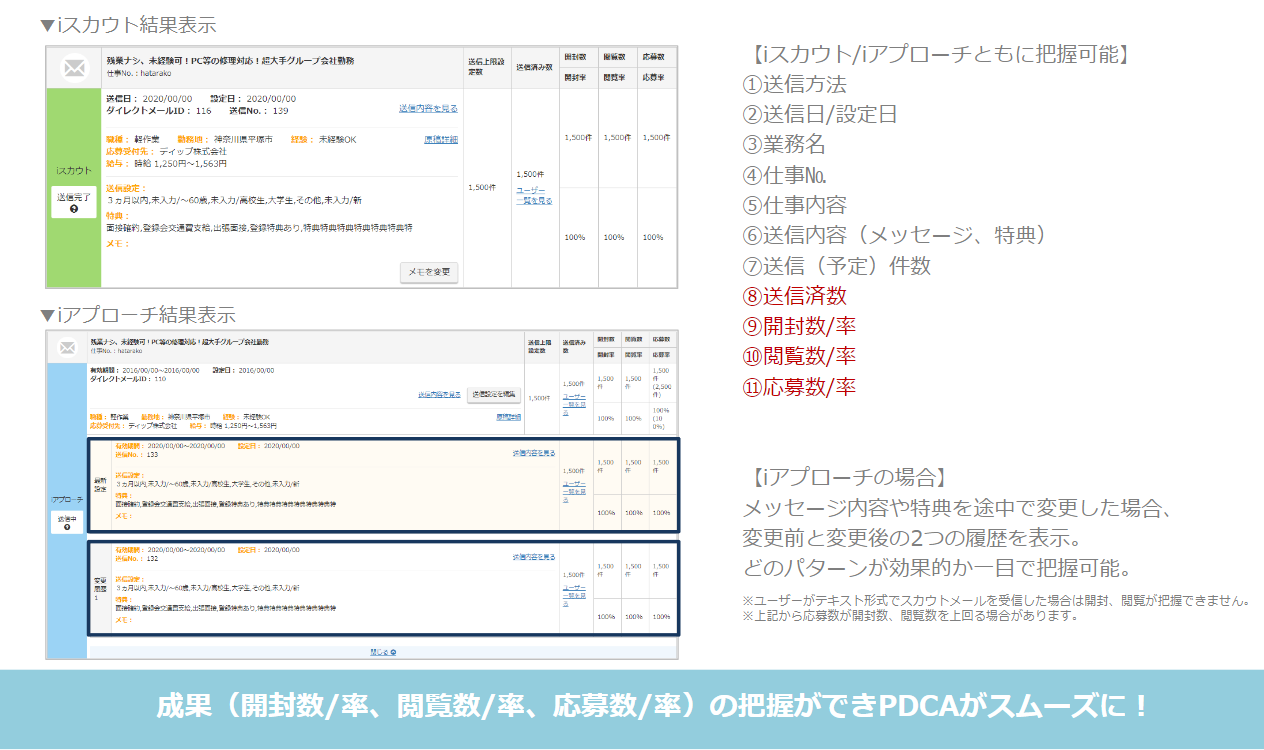Click the circular collapse icon beside 閉じる
Screen dimensions: 1264x750
tap(393, 651)
